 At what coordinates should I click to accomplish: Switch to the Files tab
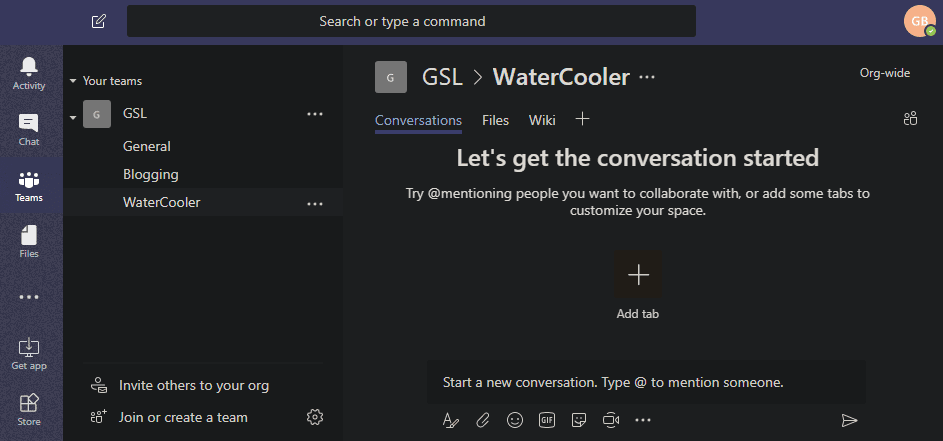click(496, 120)
